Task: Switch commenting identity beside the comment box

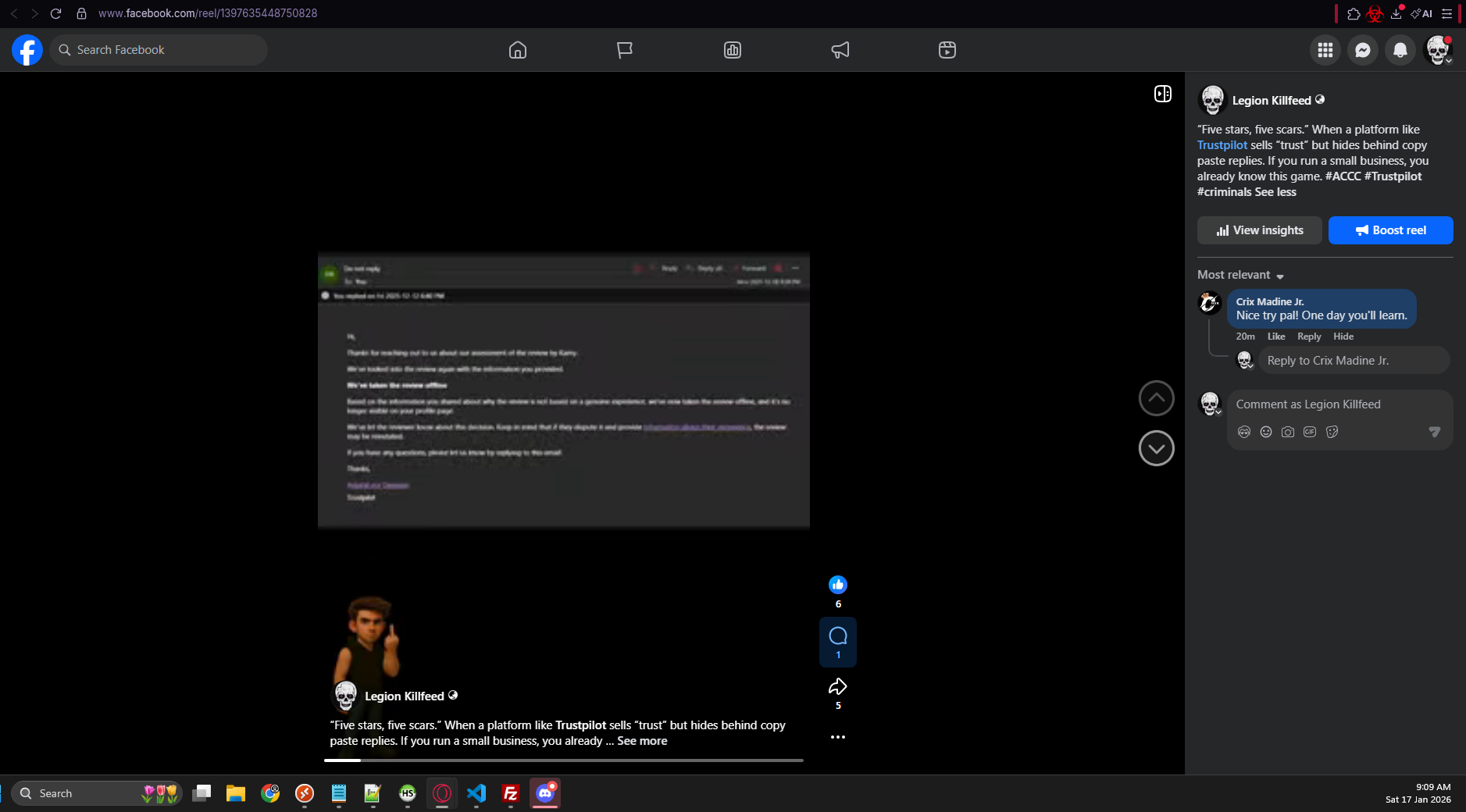Action: pyautogui.click(x=1210, y=404)
